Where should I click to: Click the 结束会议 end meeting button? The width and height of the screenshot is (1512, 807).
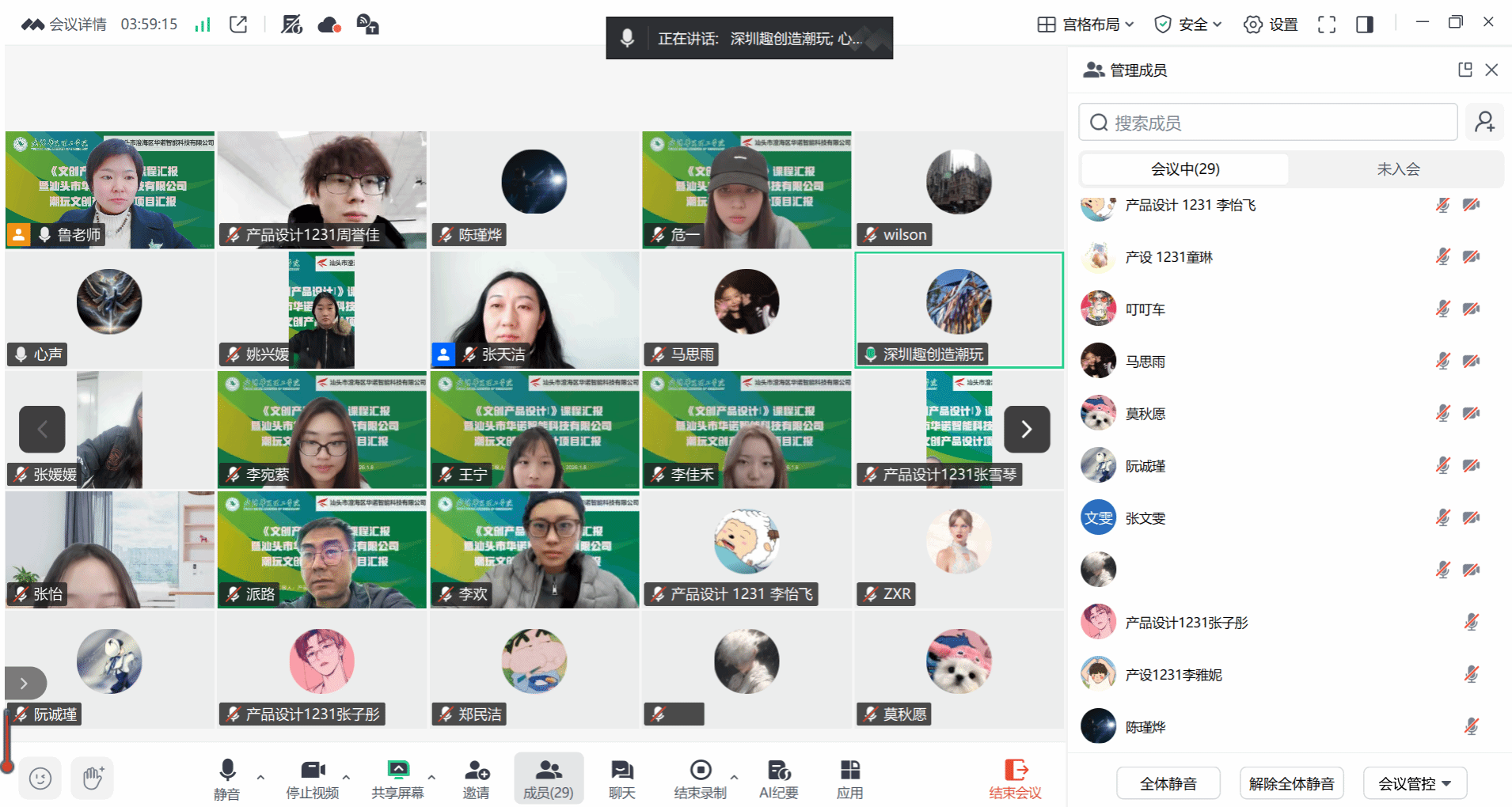(x=1015, y=779)
